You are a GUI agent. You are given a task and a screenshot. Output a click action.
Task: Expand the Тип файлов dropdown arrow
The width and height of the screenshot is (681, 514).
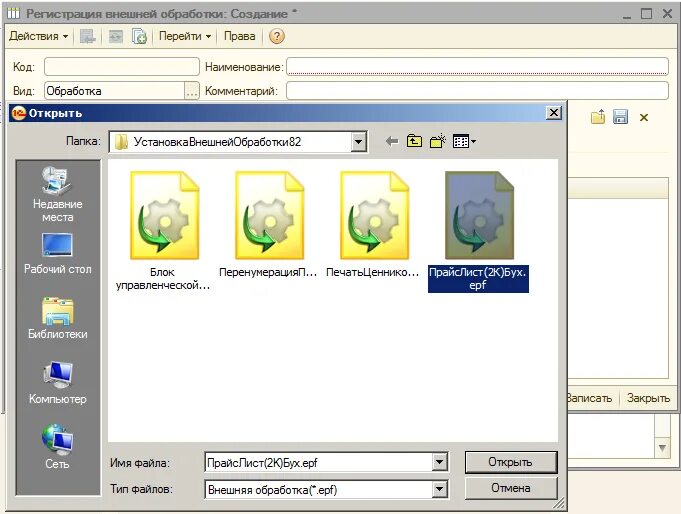click(440, 490)
